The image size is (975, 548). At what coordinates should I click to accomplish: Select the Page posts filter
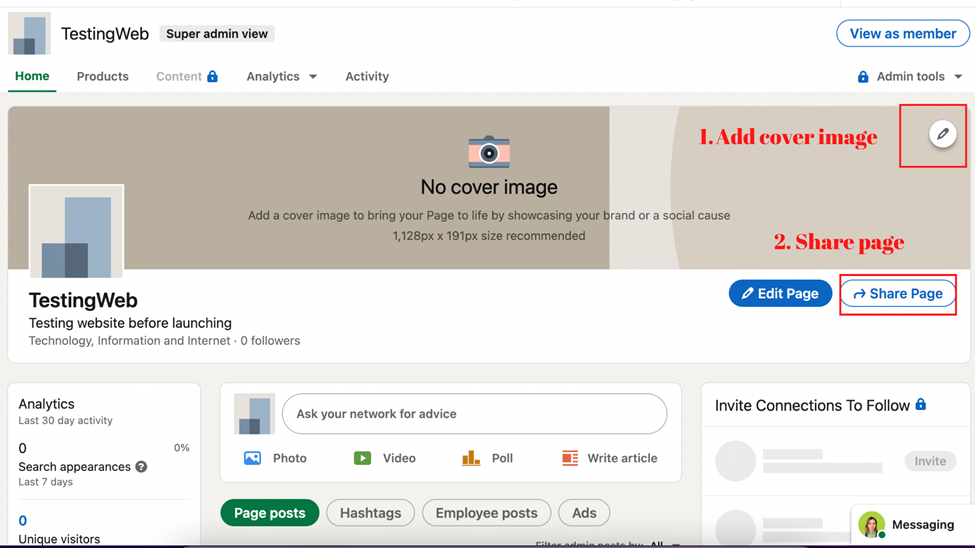(x=270, y=513)
